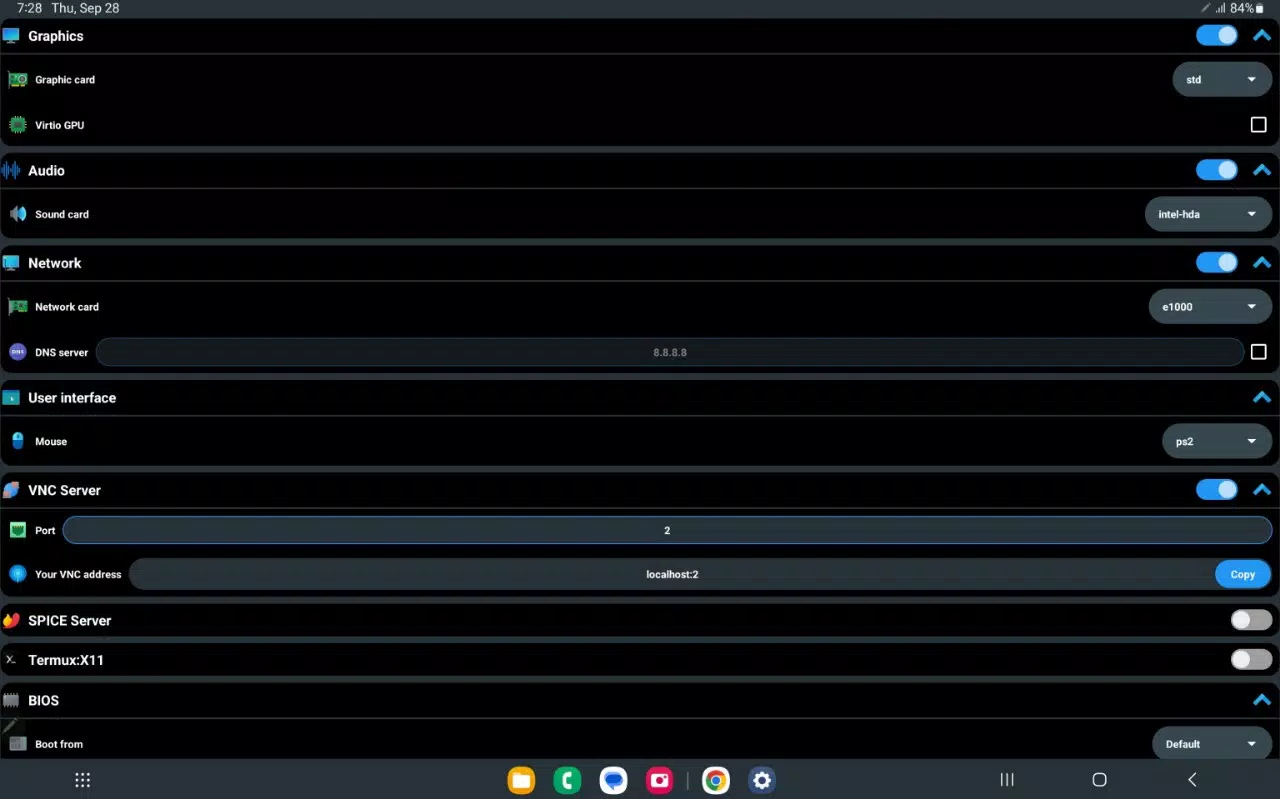Tap the recent apps navigation button
This screenshot has width=1280, height=799.
1007,780
